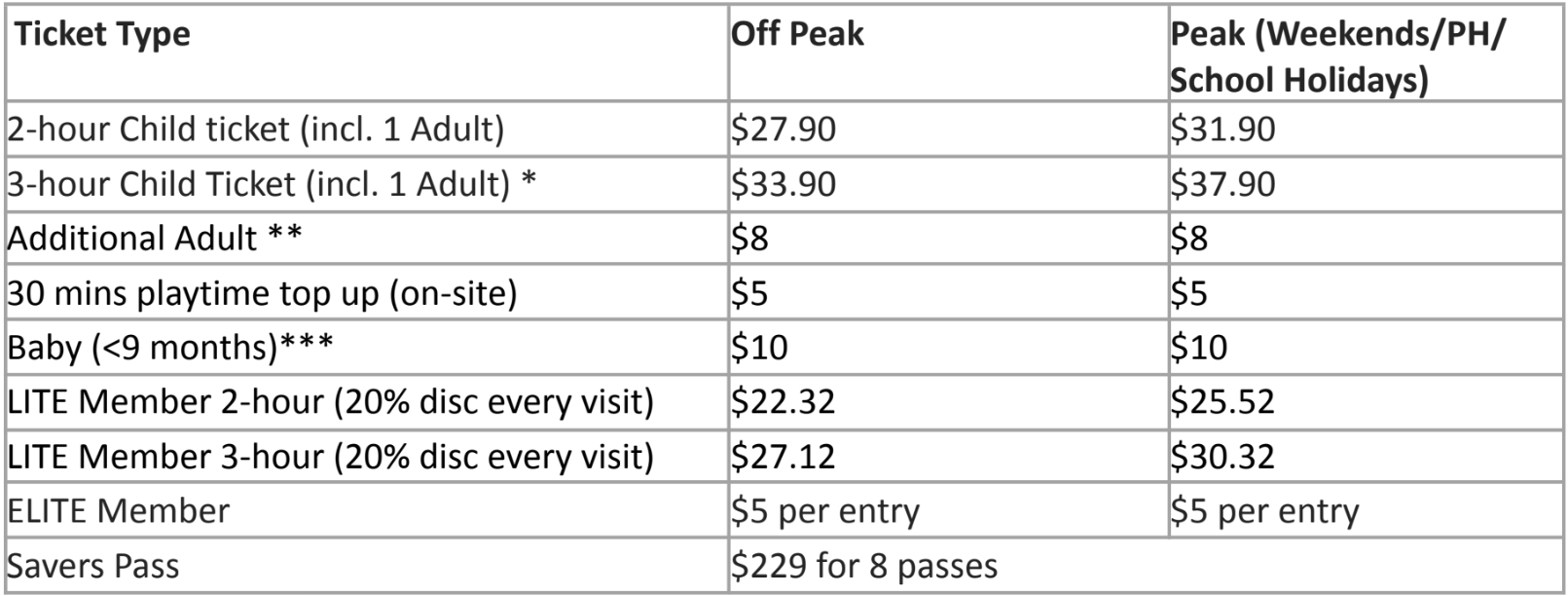This screenshot has height=596, width=1568.
Task: Select the Off Peak column header
Action: click(x=797, y=35)
